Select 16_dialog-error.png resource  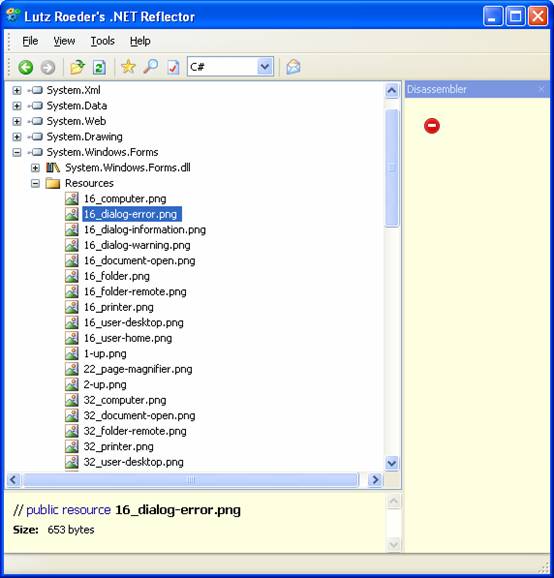point(132,214)
